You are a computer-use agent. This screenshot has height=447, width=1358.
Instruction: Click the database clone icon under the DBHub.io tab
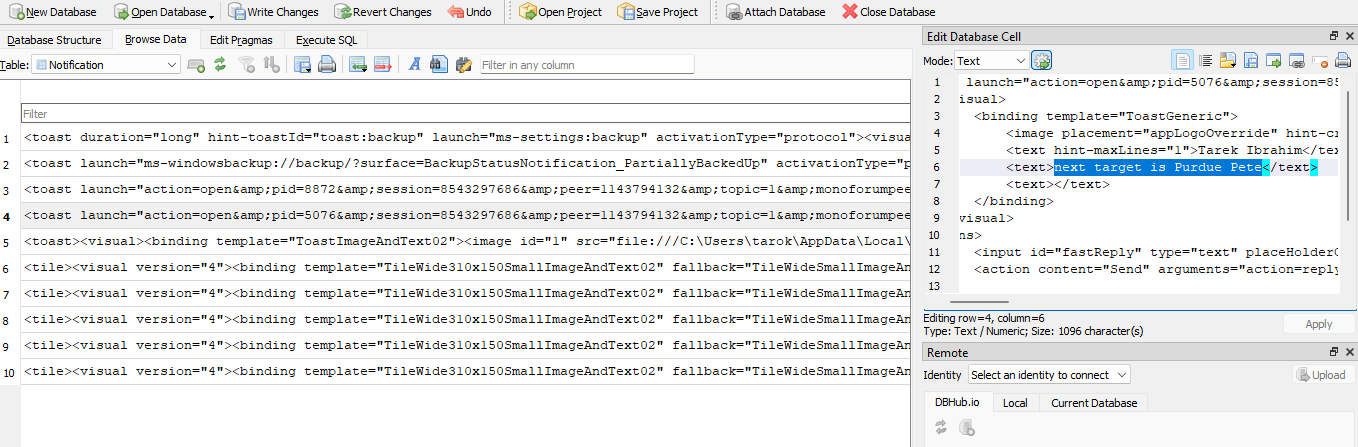tap(966, 428)
